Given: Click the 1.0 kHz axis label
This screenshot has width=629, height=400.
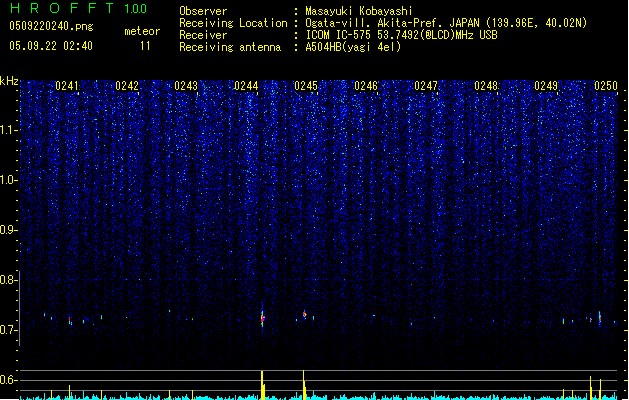Looking at the screenshot, I should [8, 180].
